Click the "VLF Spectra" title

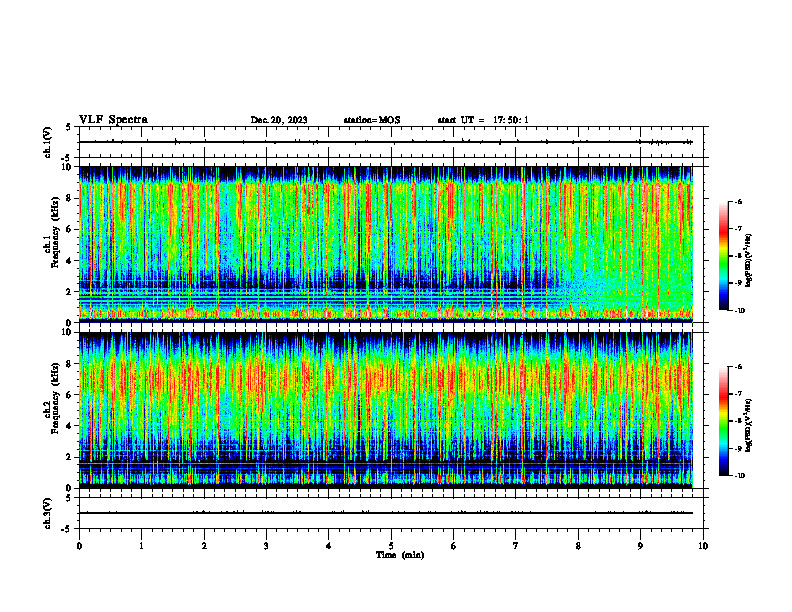pos(113,119)
